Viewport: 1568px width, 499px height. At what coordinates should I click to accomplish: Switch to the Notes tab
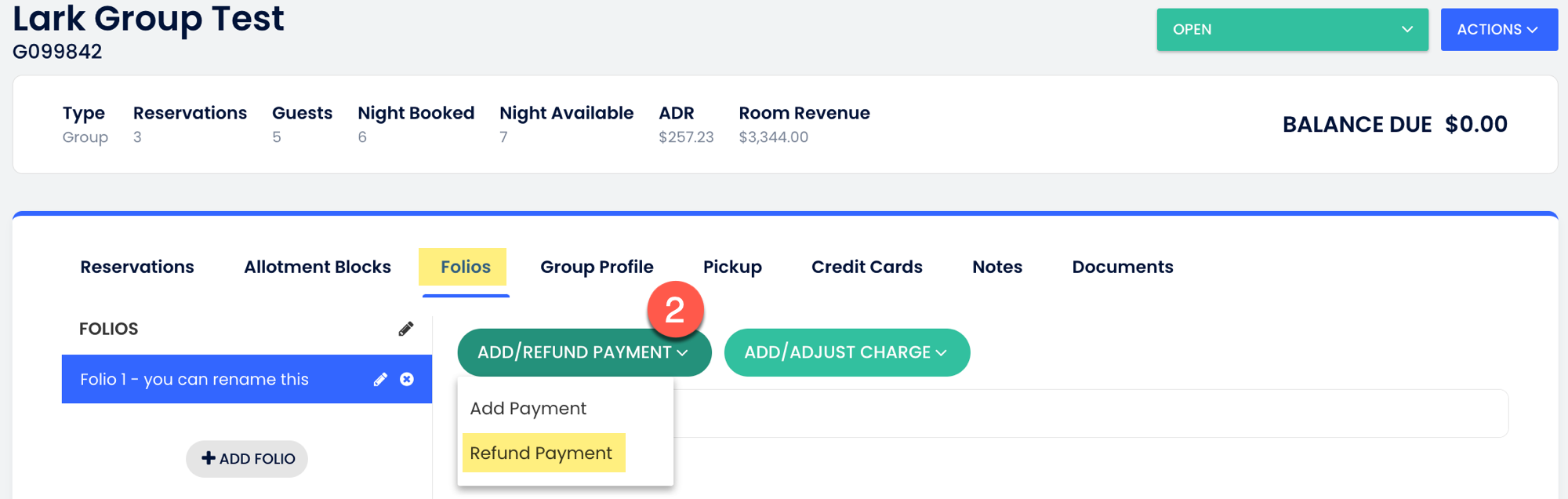[997, 267]
